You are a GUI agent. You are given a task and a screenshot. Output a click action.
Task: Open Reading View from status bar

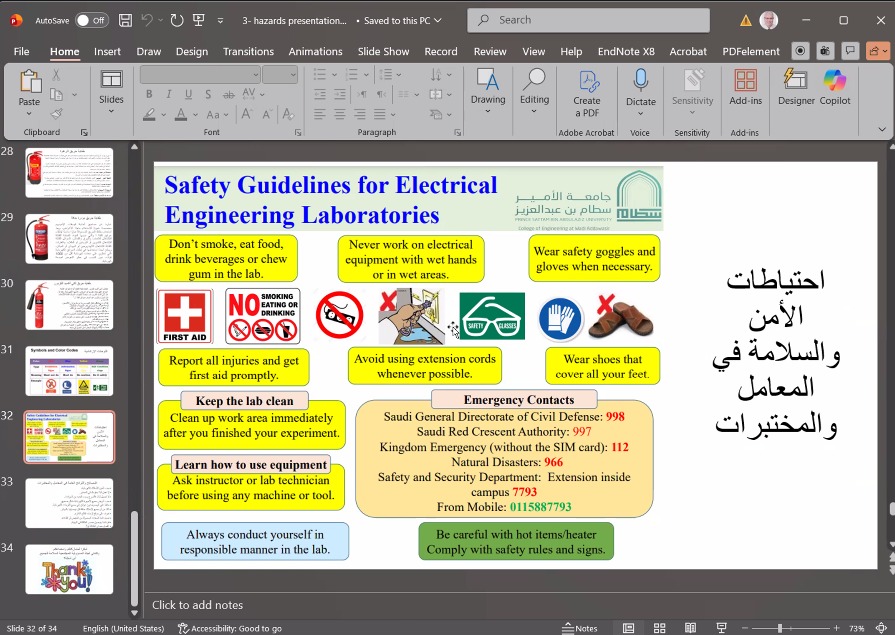[x=688, y=628]
